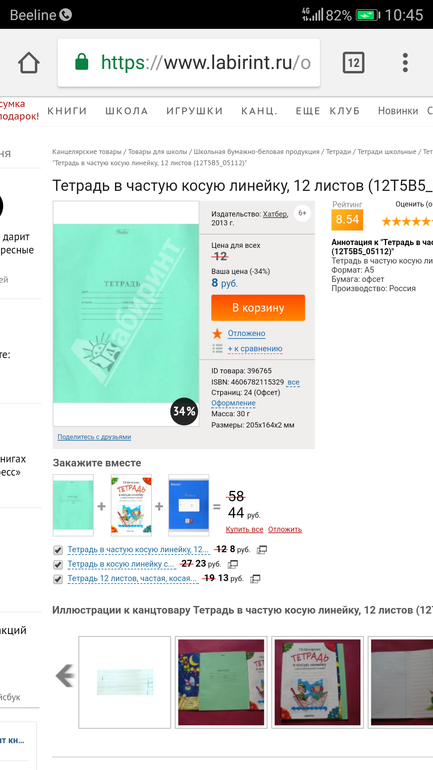Viewport: 433px width, 770px height.
Task: Expand the ISBN list via 'все'
Action: click(293, 382)
